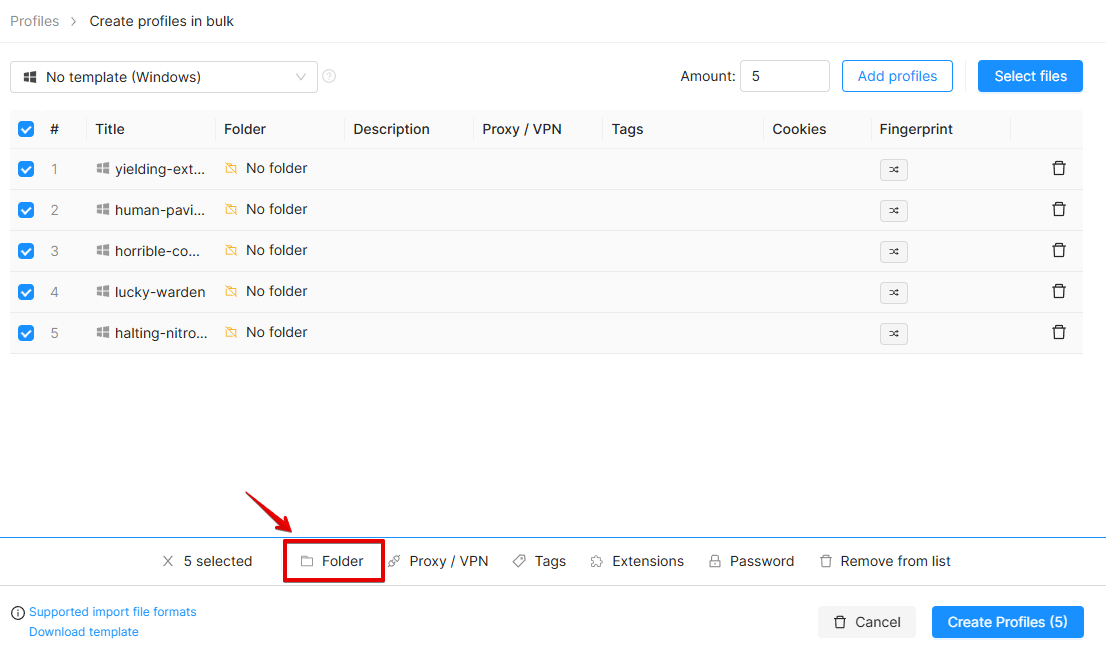Click the No folder icon in row 1
The height and width of the screenshot is (656, 1106).
[231, 168]
